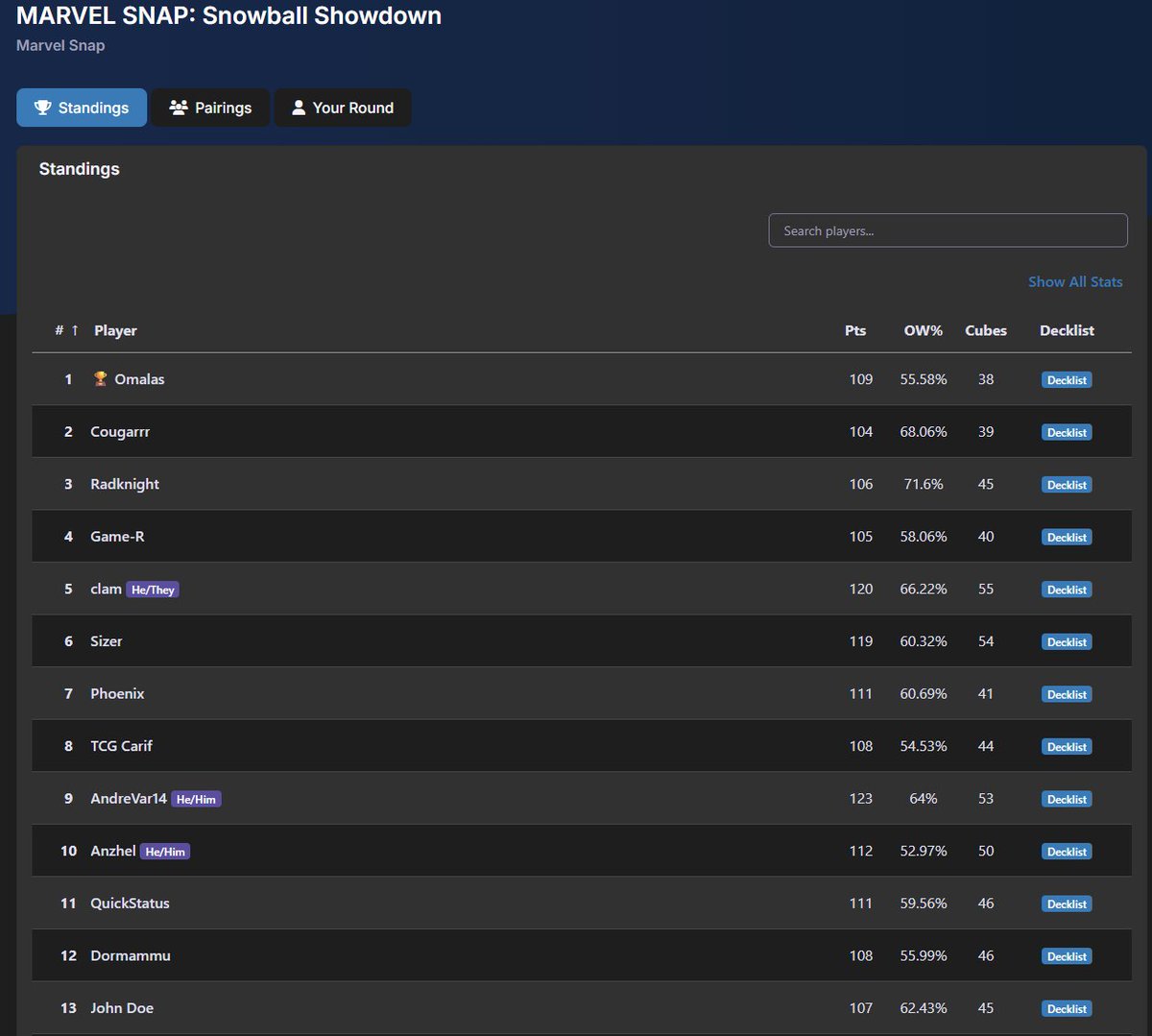Screen dimensions: 1152x1036
Task: Select player name Radknight
Action: [125, 484]
